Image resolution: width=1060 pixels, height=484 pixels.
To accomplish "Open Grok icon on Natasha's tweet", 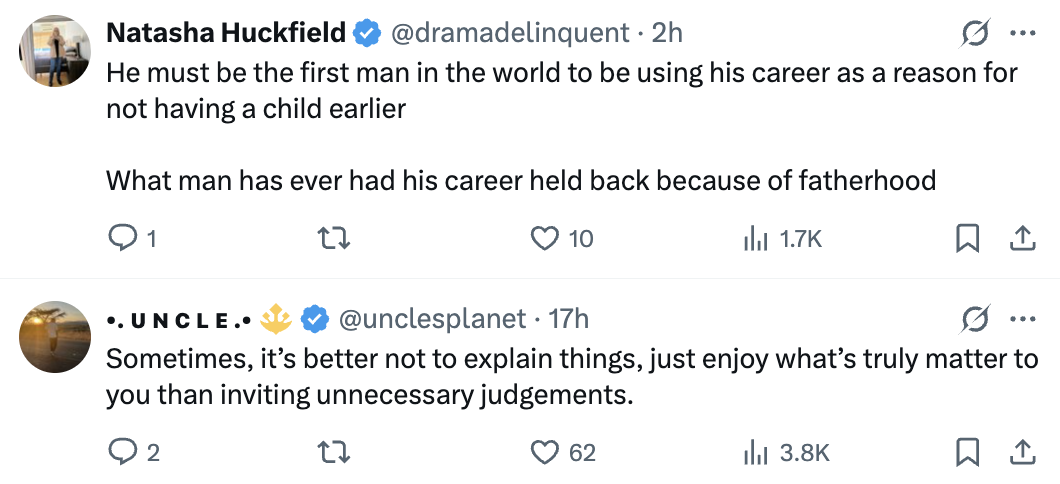I will 974,33.
